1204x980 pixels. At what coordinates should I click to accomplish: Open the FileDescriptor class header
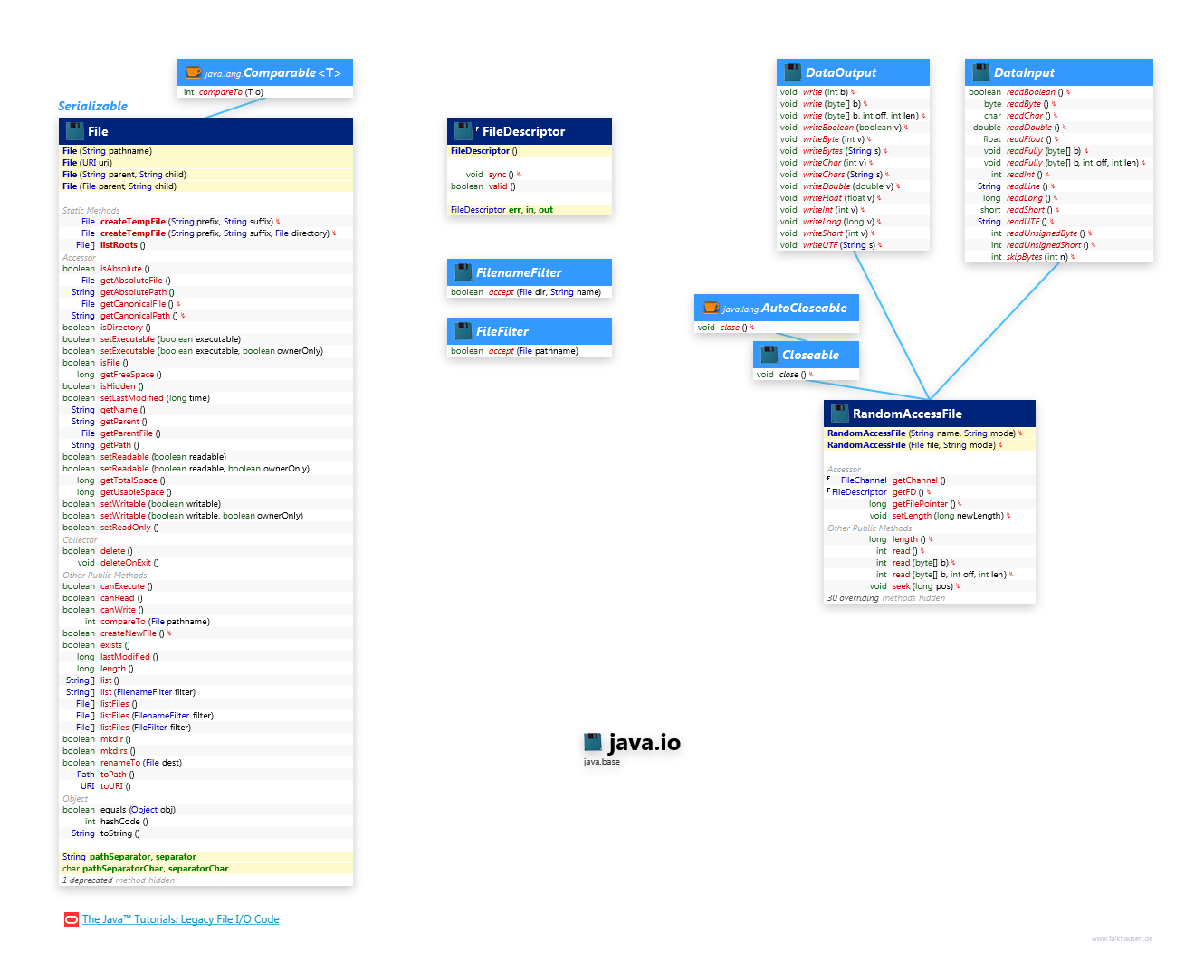(x=530, y=131)
